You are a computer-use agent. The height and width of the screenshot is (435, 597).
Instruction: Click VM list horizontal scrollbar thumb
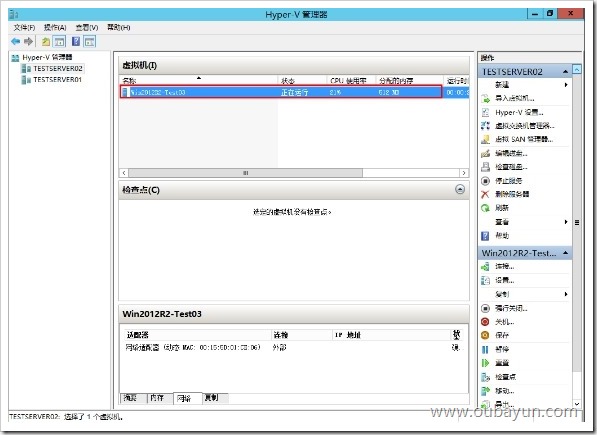coord(246,173)
